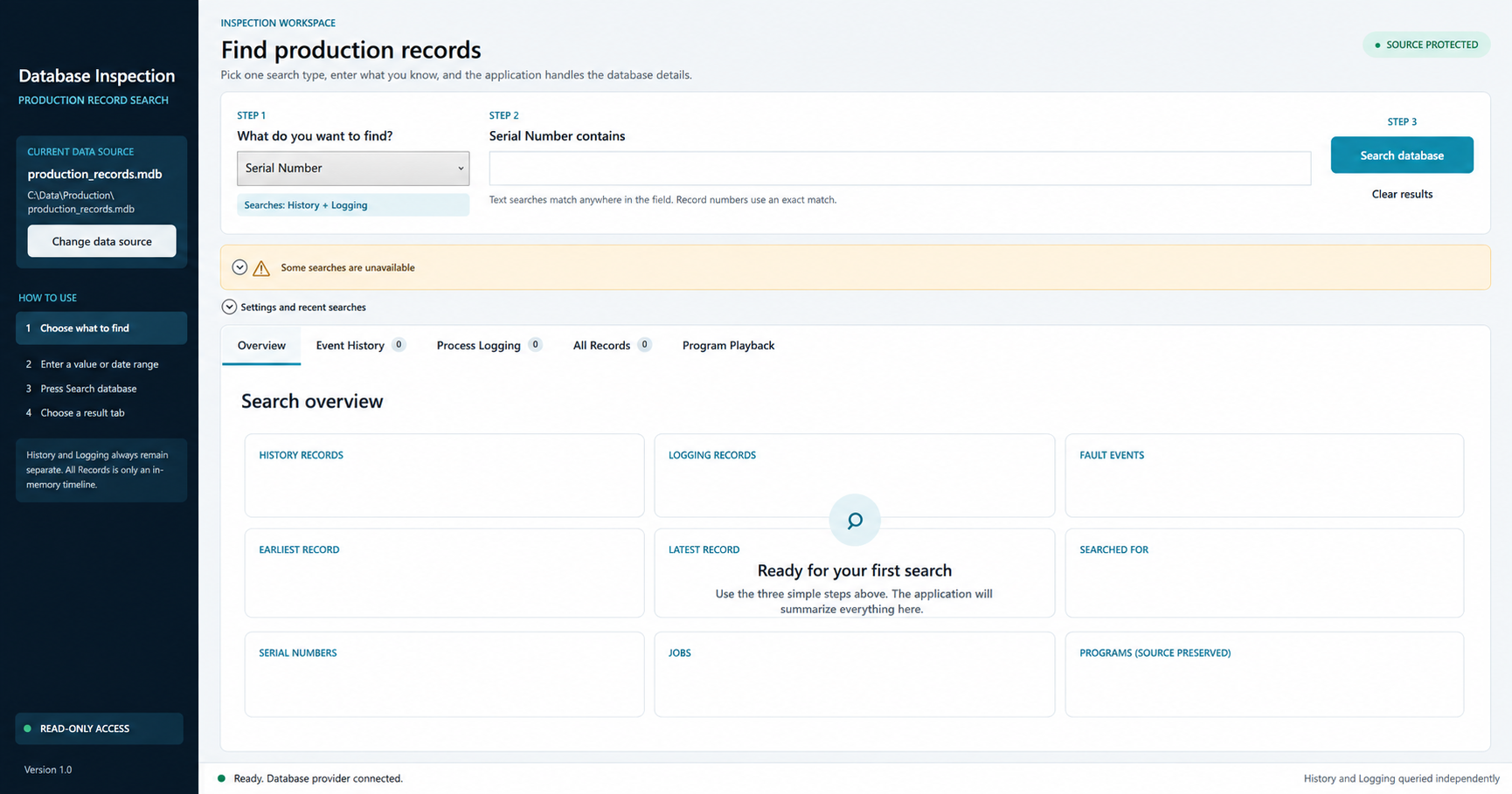
Task: Click the 'Find production records' heading
Action: (350, 50)
